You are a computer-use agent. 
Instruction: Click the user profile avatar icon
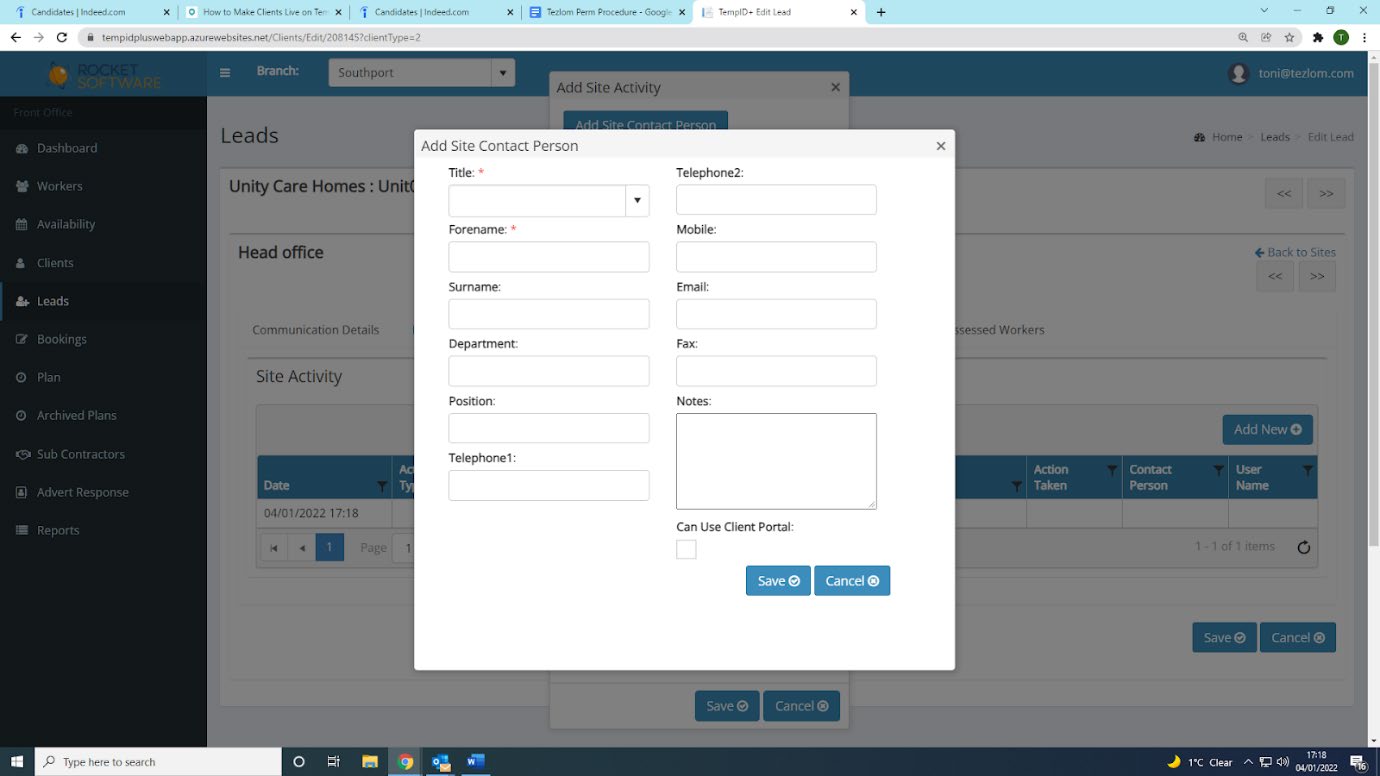pos(1239,73)
